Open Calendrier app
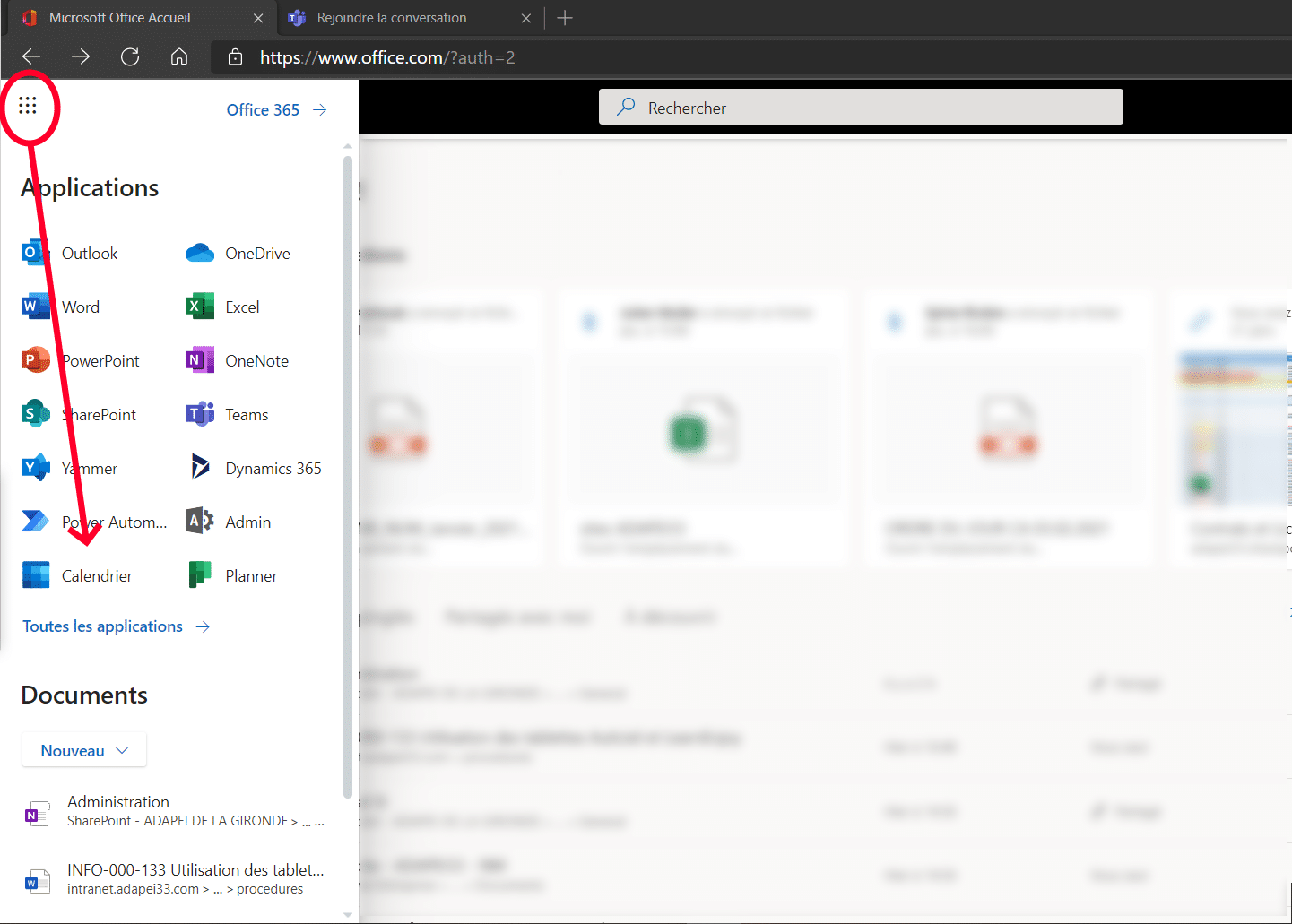This screenshot has width=1292, height=924. (77, 576)
